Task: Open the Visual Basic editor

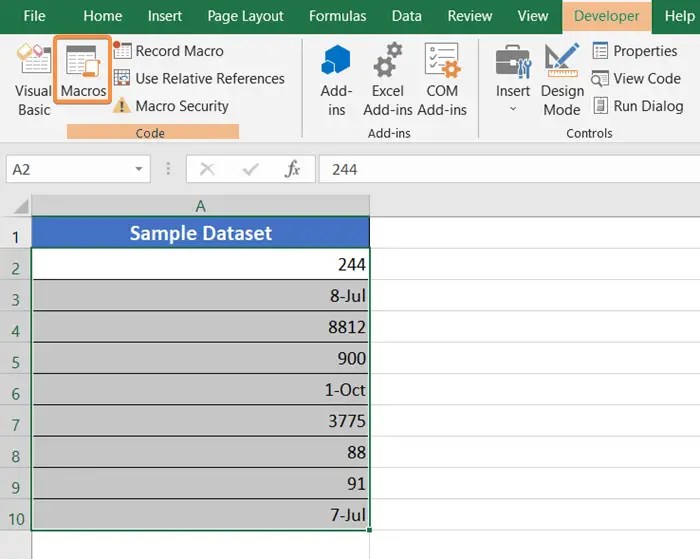Action: (x=34, y=79)
